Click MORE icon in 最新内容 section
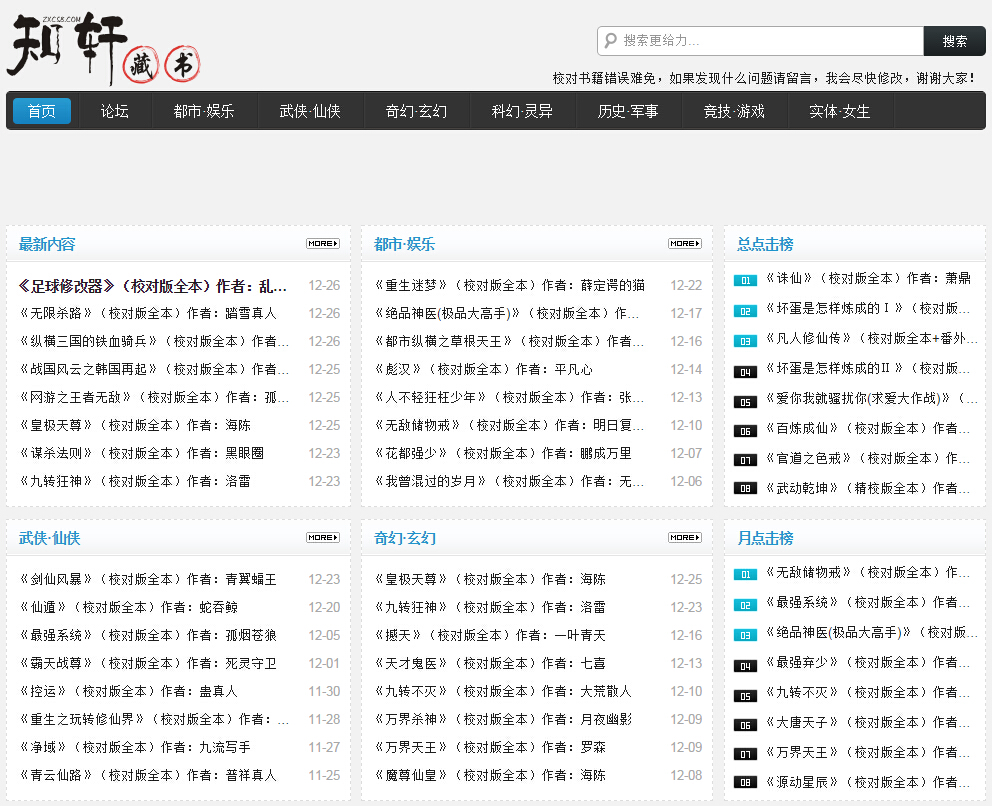Image resolution: width=992 pixels, height=806 pixels. [x=322, y=244]
